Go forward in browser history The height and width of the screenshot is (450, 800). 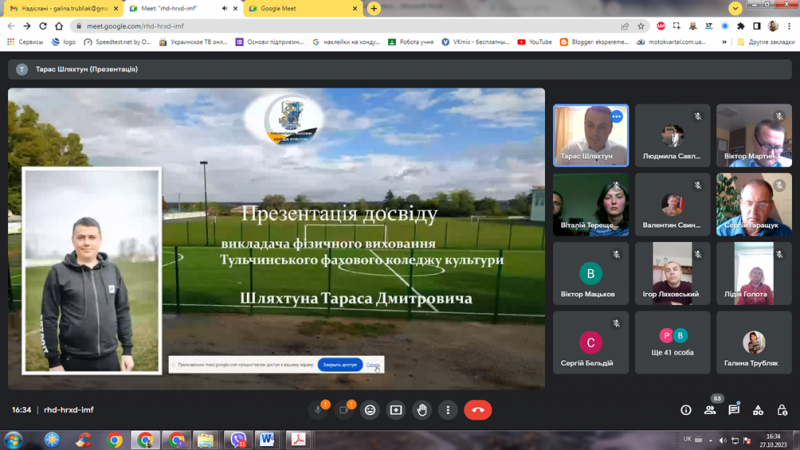[x=27, y=26]
